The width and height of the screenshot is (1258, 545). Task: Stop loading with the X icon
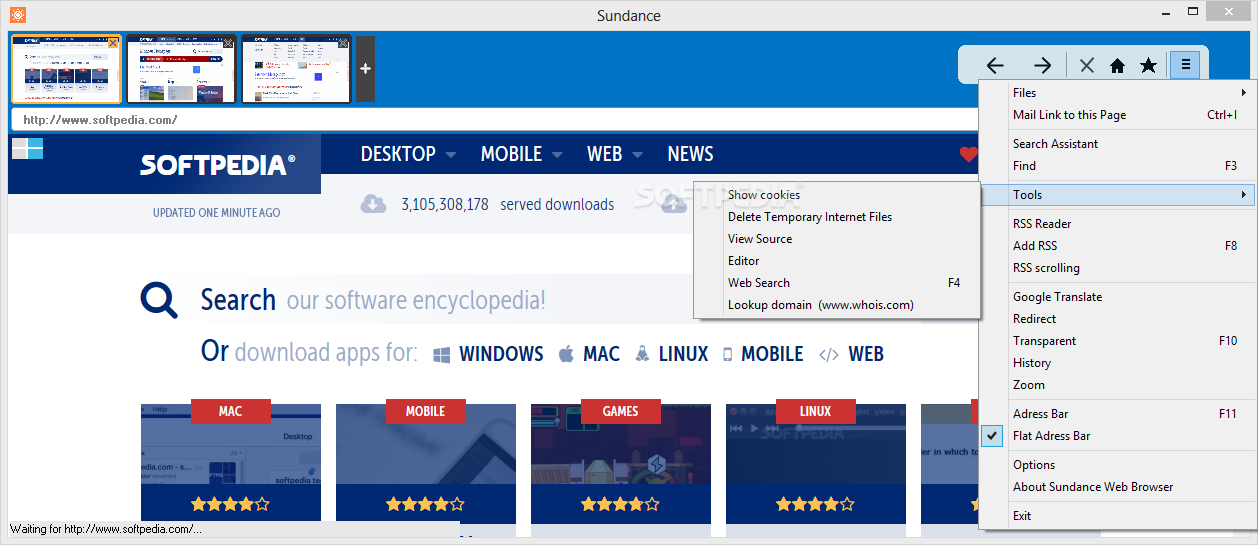click(1087, 65)
